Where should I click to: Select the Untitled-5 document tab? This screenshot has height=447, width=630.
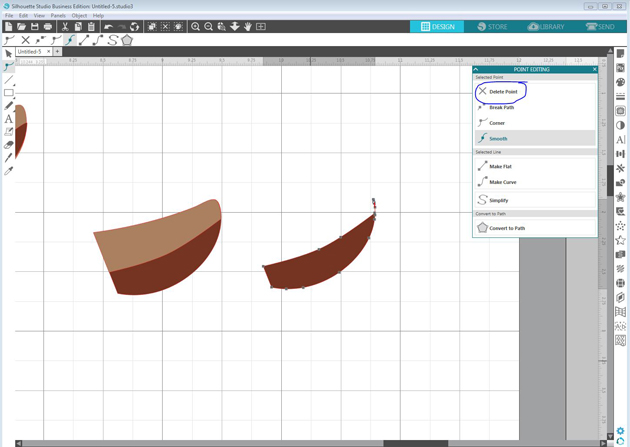[x=30, y=52]
